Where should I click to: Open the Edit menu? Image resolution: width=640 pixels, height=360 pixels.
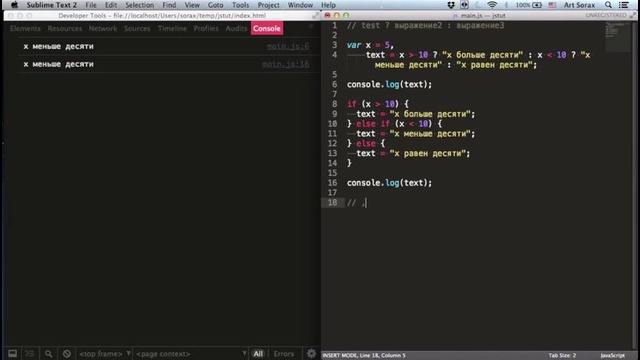[111, 5]
